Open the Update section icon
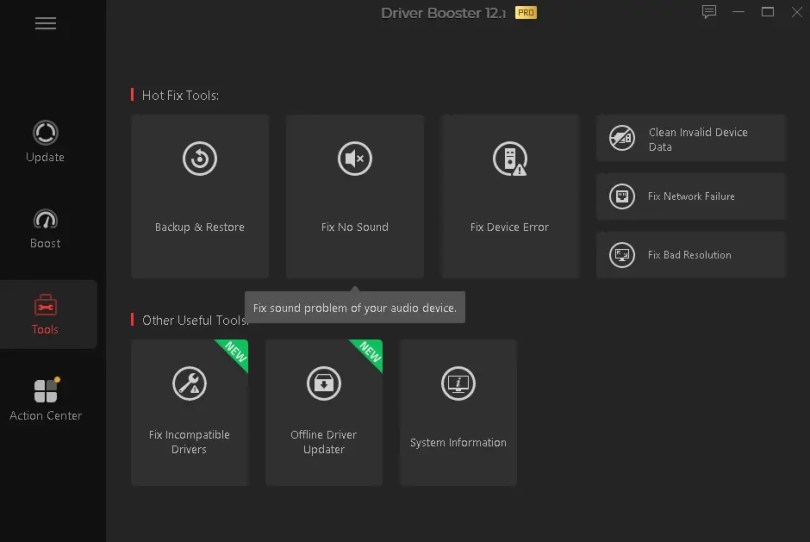This screenshot has width=810, height=542. tap(45, 133)
